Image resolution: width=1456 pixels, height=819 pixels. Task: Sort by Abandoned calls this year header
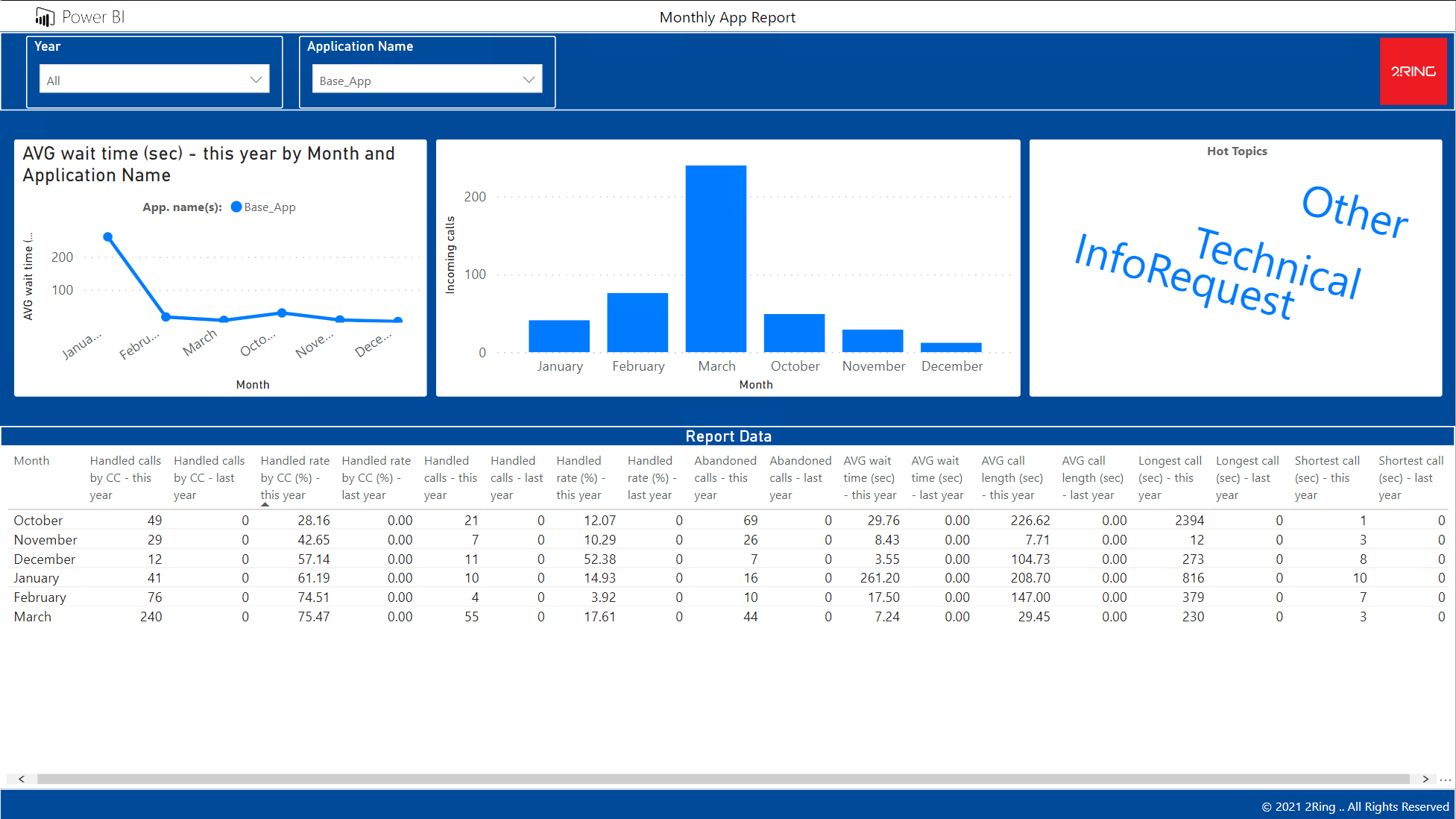(724, 477)
